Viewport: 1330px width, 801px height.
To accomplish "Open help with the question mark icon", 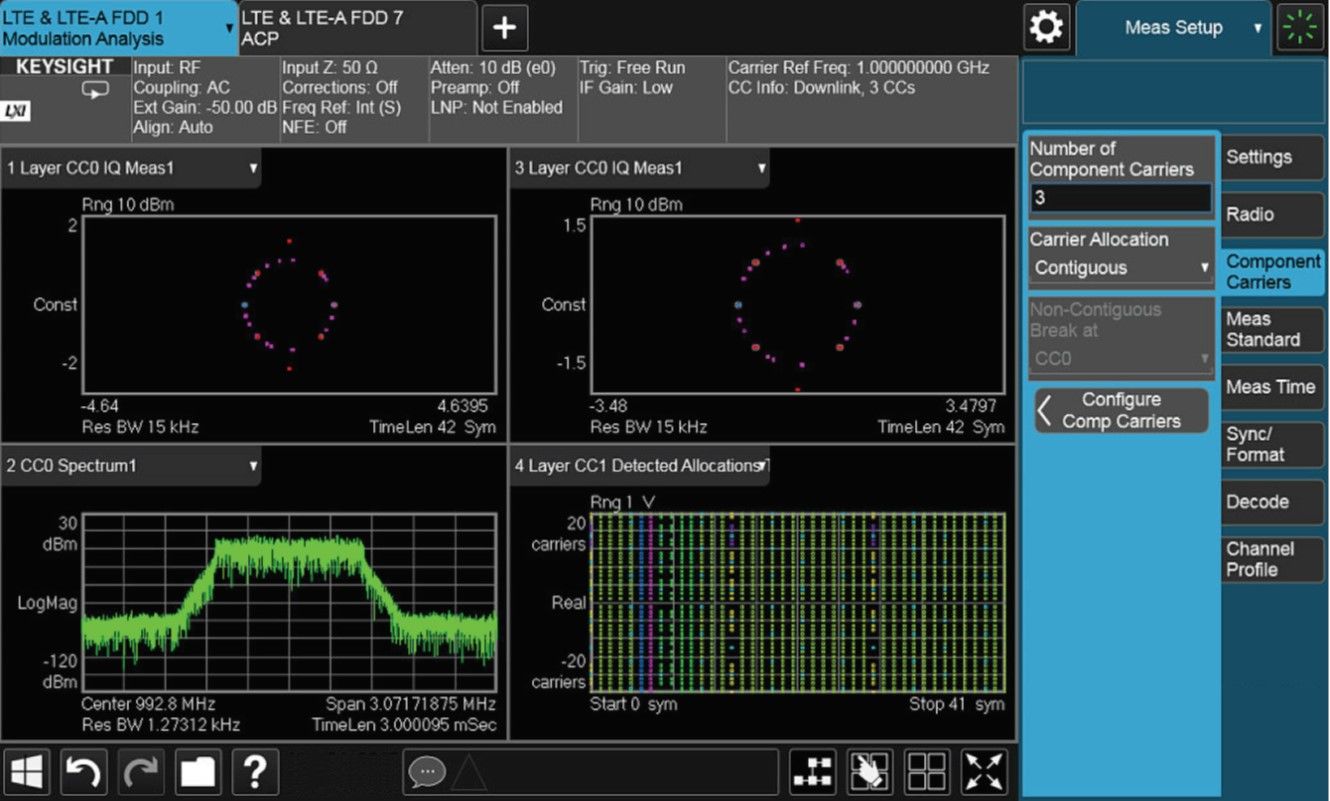I will [x=255, y=772].
